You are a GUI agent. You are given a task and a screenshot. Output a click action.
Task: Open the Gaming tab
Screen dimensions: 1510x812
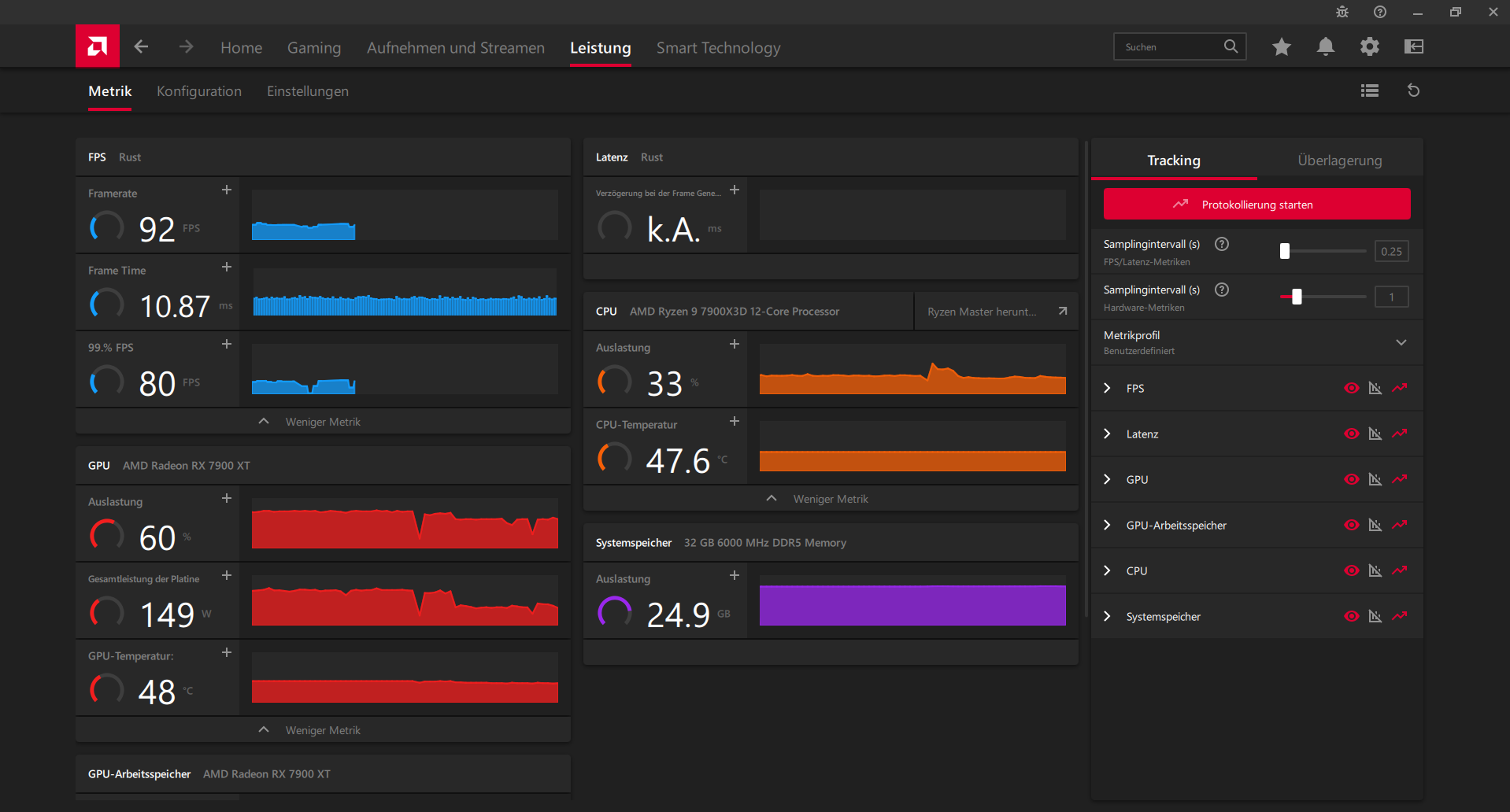pos(314,48)
